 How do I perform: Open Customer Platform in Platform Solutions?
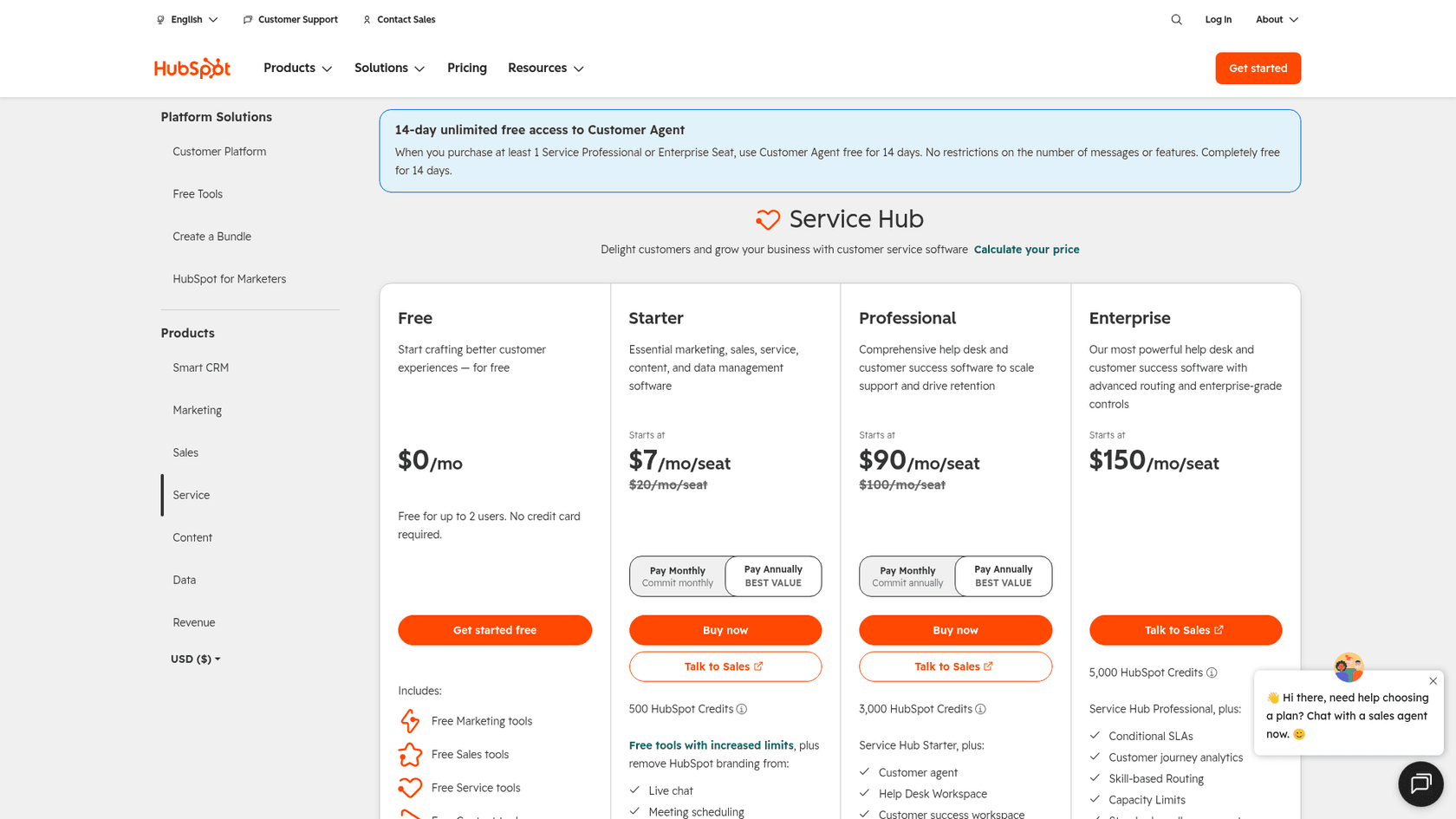point(219,152)
